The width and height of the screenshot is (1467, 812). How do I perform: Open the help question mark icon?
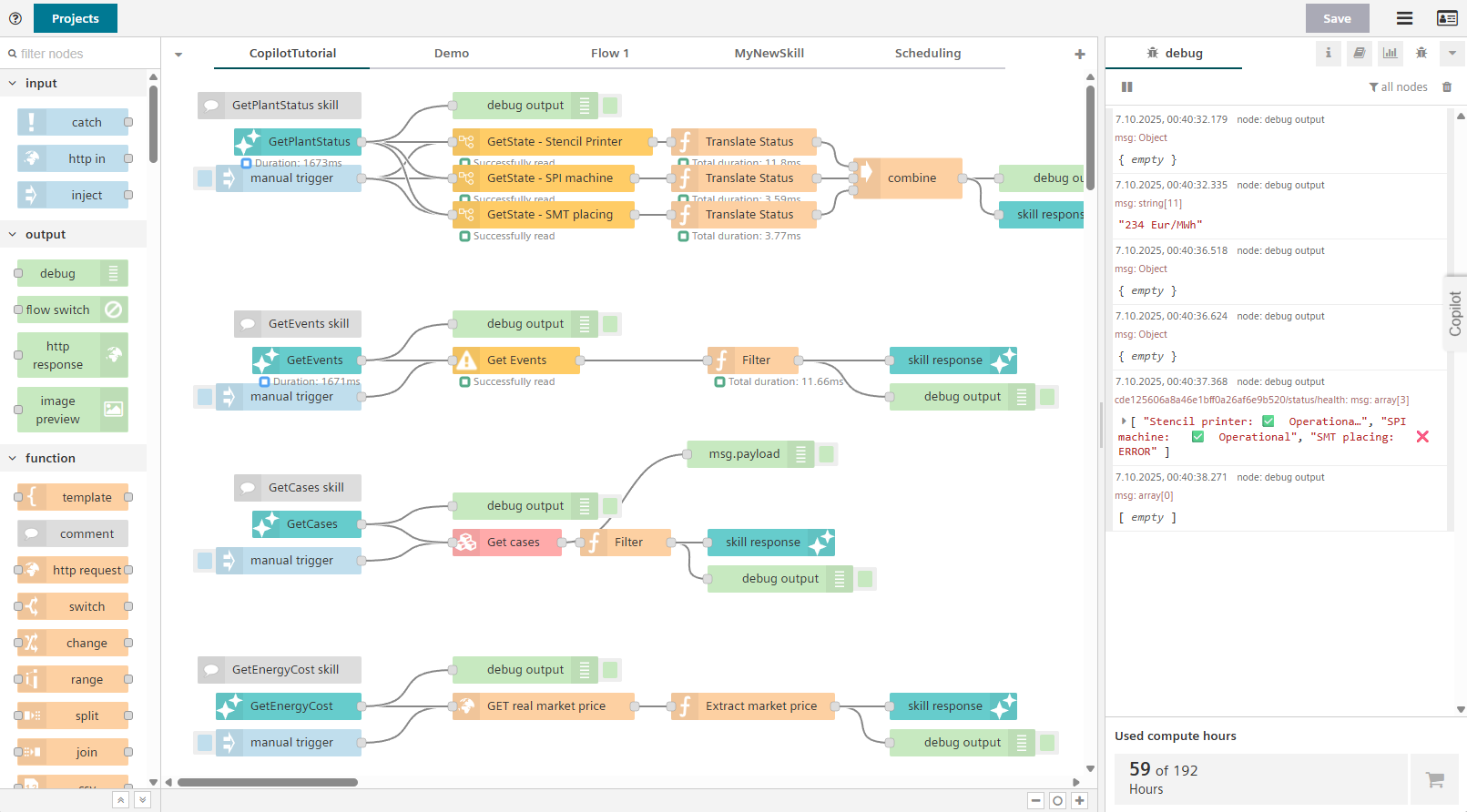point(15,18)
